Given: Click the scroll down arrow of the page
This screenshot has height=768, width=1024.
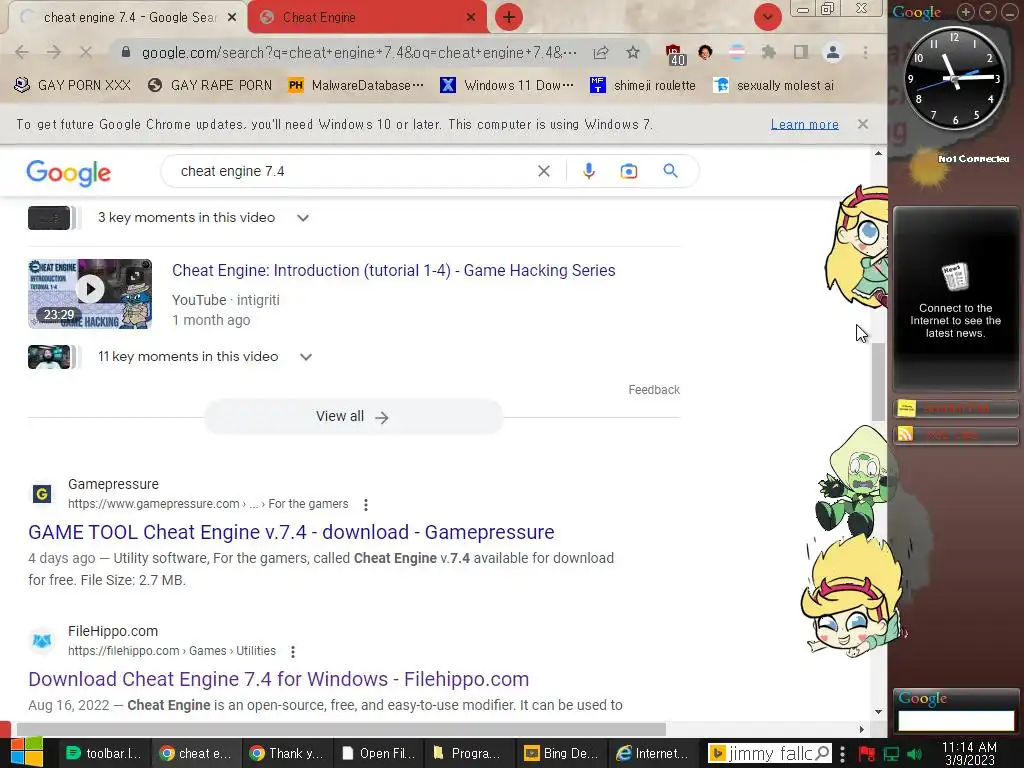Looking at the screenshot, I should (x=878, y=712).
